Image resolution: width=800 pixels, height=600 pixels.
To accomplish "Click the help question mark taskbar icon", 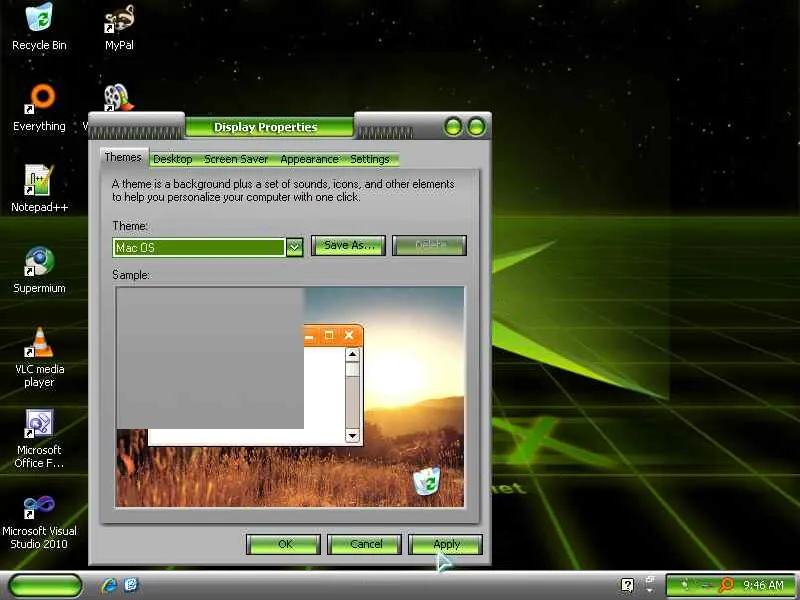I will tap(628, 585).
